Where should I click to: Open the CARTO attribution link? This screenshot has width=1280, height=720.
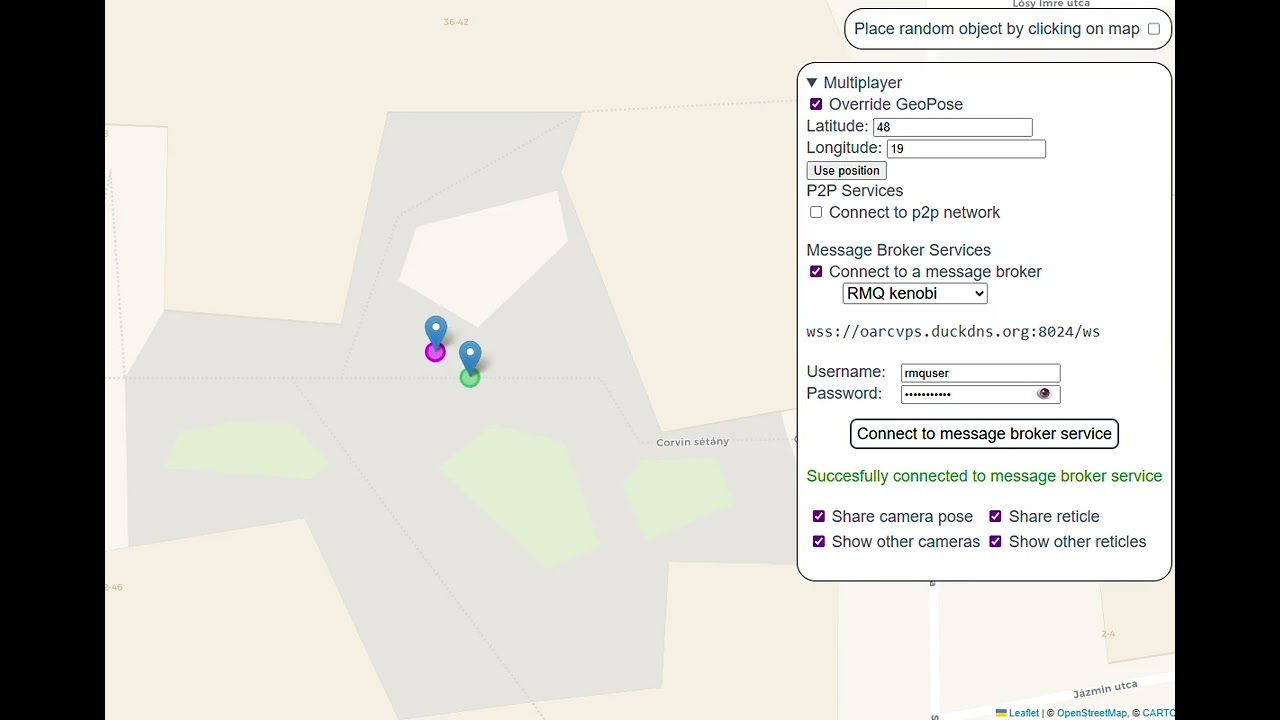pos(1159,713)
